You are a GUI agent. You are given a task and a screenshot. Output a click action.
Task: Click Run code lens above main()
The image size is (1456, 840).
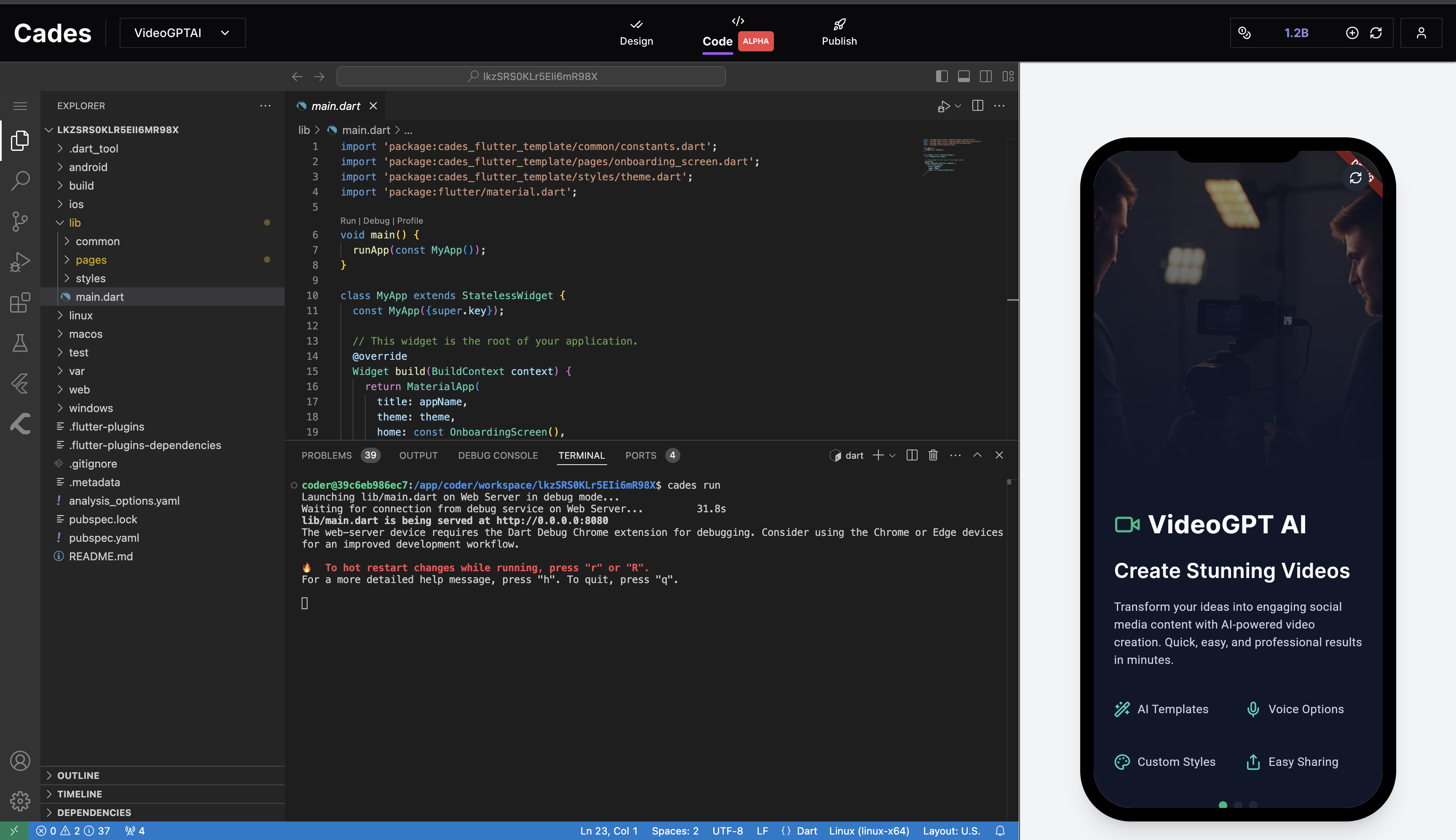348,220
